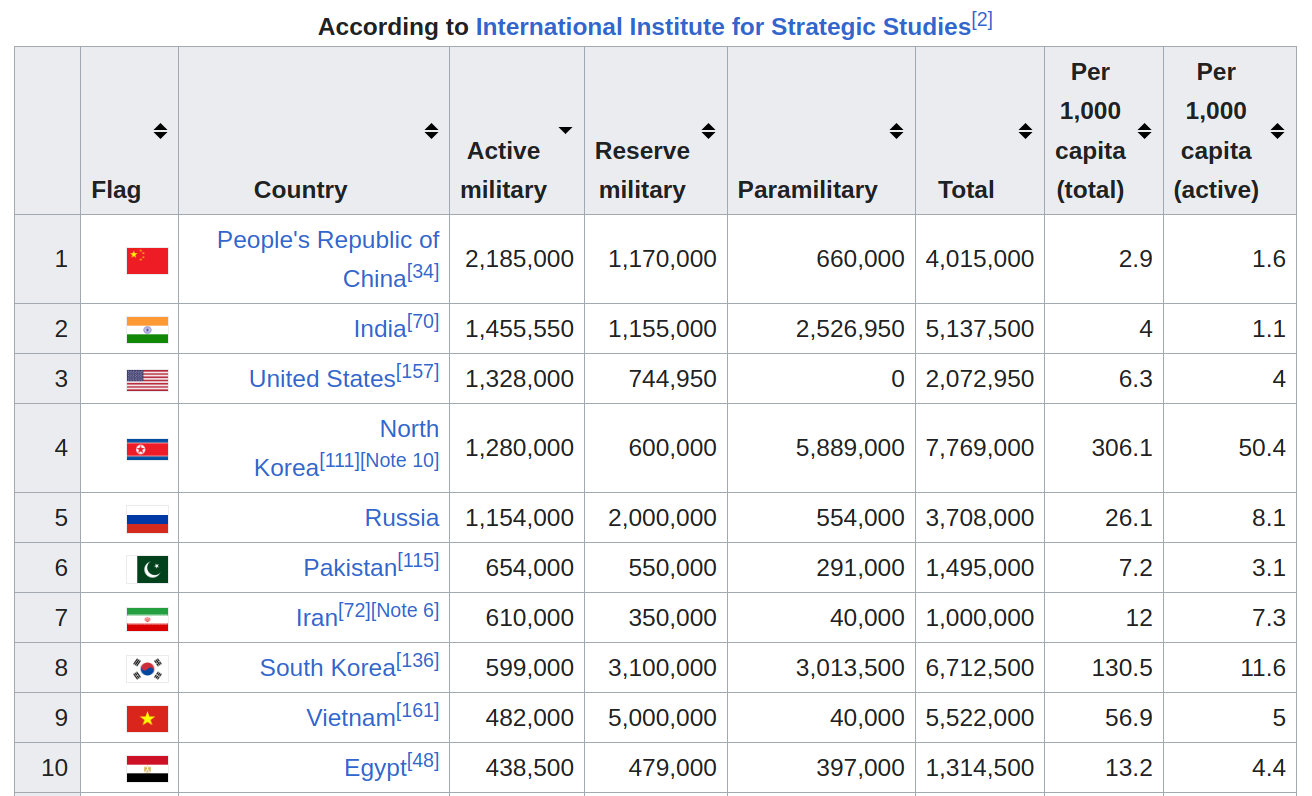
Task: Select India's total 5,137,500
Action: click(x=980, y=329)
